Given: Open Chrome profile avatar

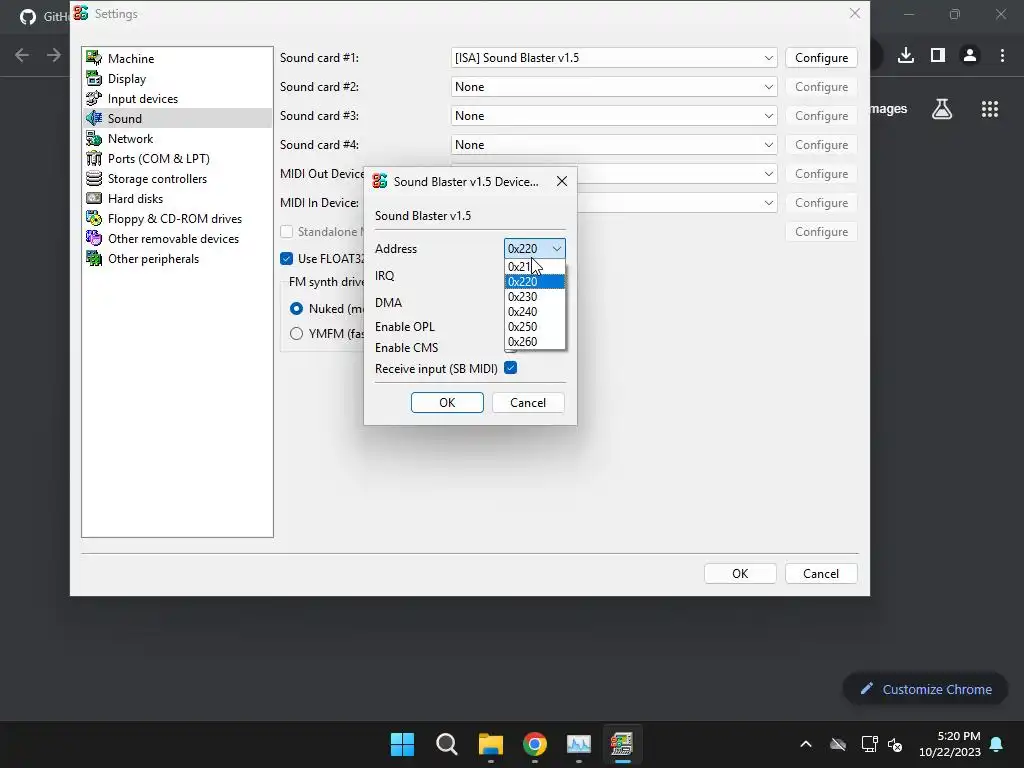Looking at the screenshot, I should [970, 56].
